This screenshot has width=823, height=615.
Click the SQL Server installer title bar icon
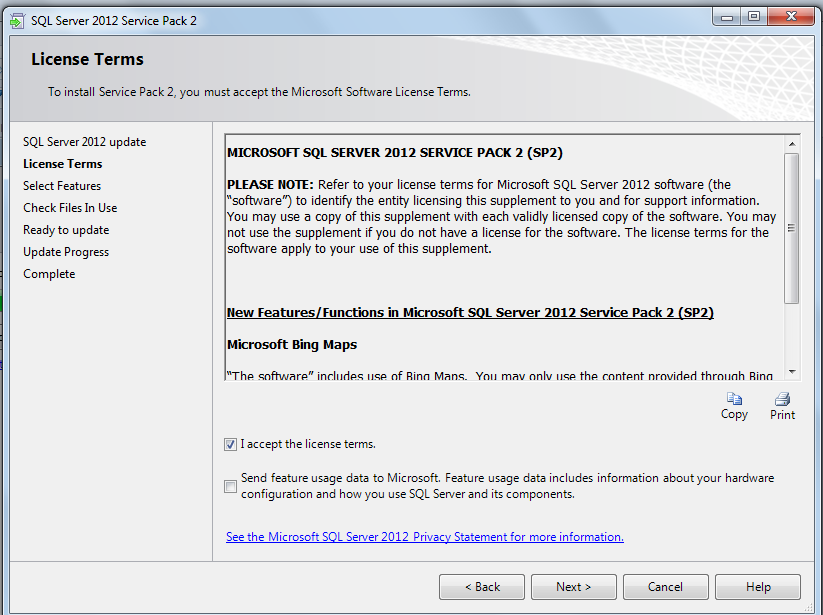[17, 21]
